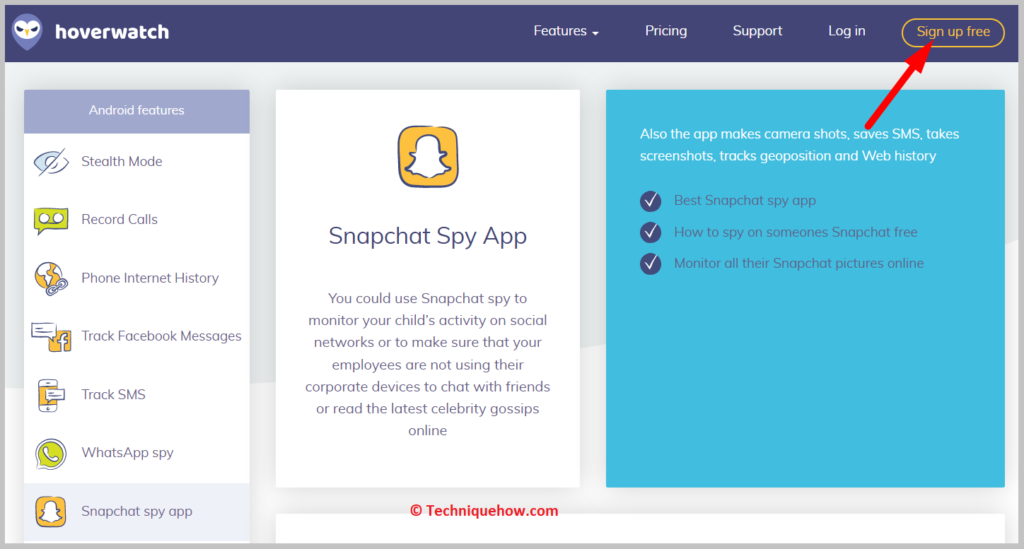Click the Track SMS phone icon

point(50,396)
